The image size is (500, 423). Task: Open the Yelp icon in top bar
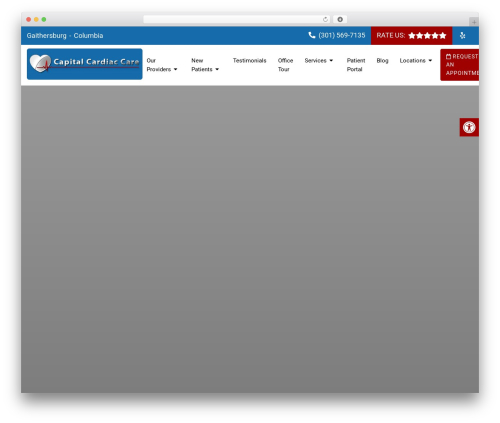point(462,35)
